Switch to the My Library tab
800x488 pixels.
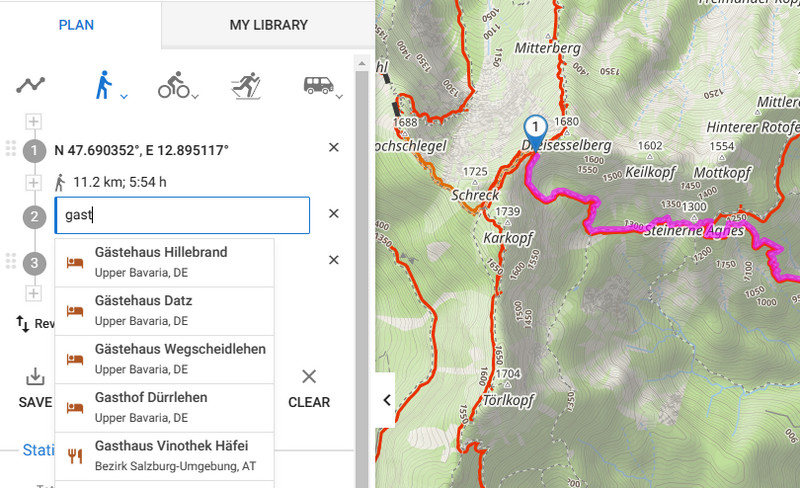coord(268,25)
